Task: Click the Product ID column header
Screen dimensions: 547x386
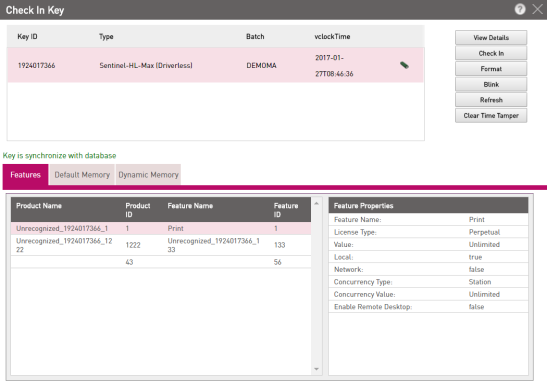Action: pyautogui.click(x=138, y=210)
